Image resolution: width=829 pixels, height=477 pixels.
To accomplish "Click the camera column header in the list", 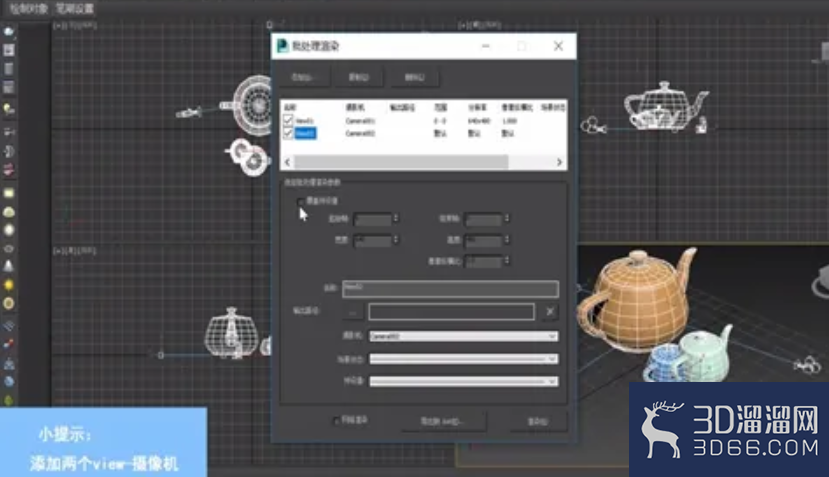I will pos(355,107).
